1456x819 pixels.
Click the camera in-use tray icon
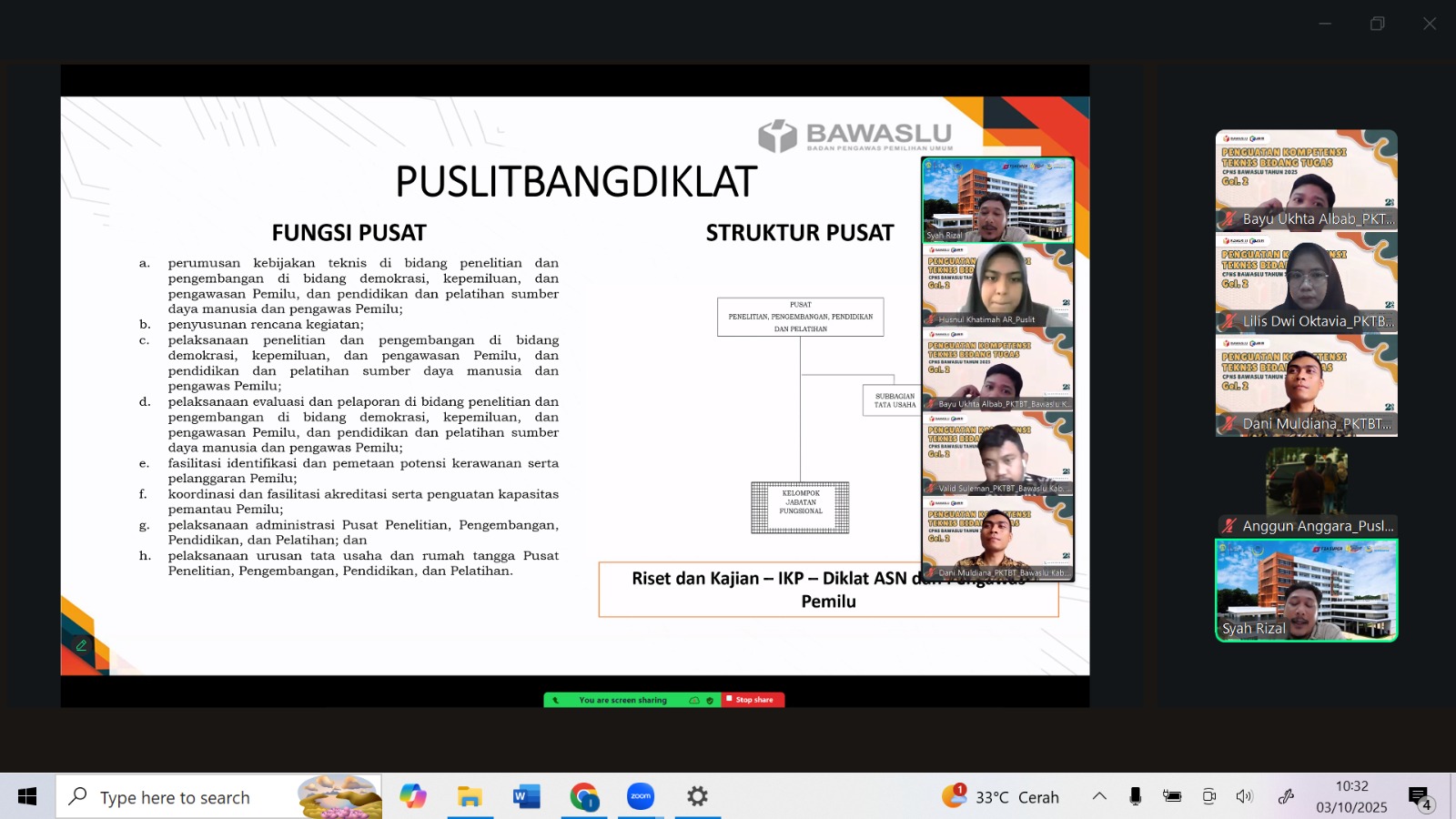(1208, 797)
